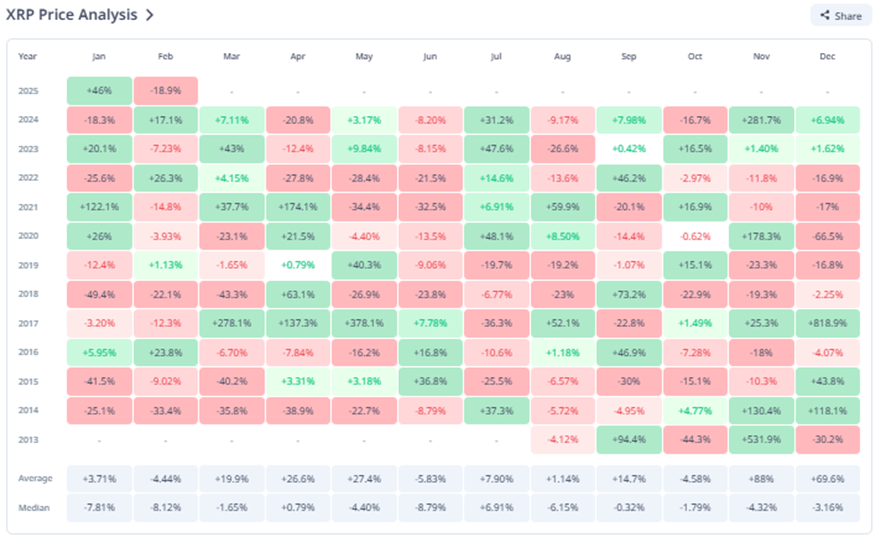Select the +88% November average cell
Viewport: 886px width, 553px height.
(761, 479)
